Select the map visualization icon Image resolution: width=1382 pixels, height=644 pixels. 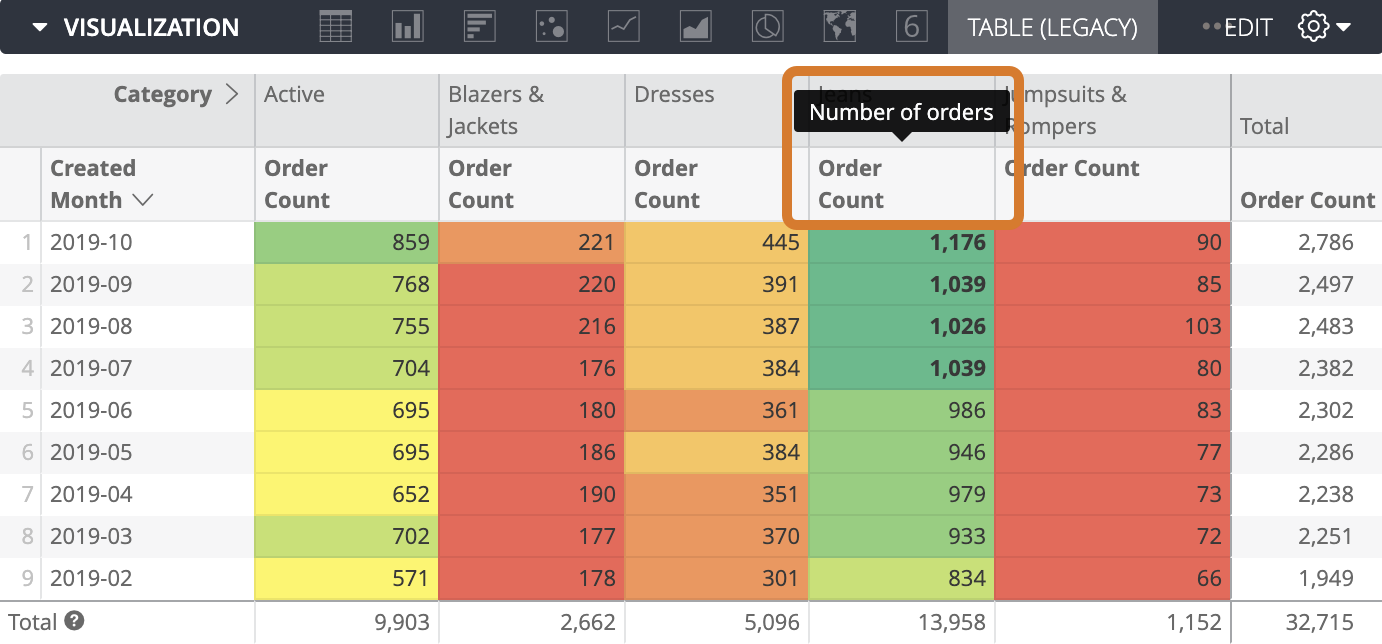coord(839,27)
